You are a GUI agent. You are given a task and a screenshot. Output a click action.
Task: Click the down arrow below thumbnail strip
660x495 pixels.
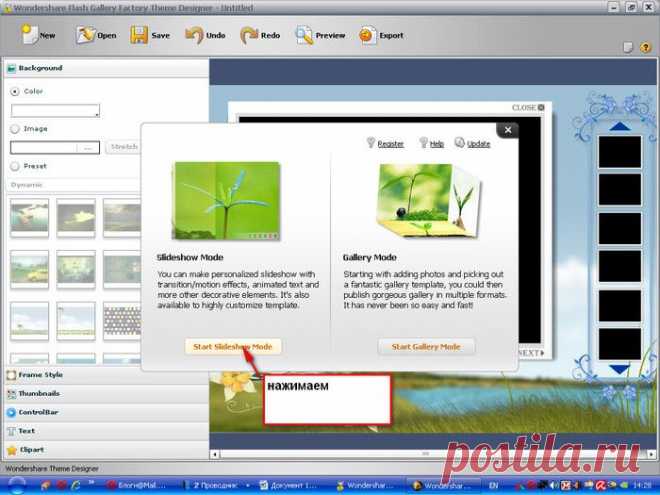click(x=620, y=370)
